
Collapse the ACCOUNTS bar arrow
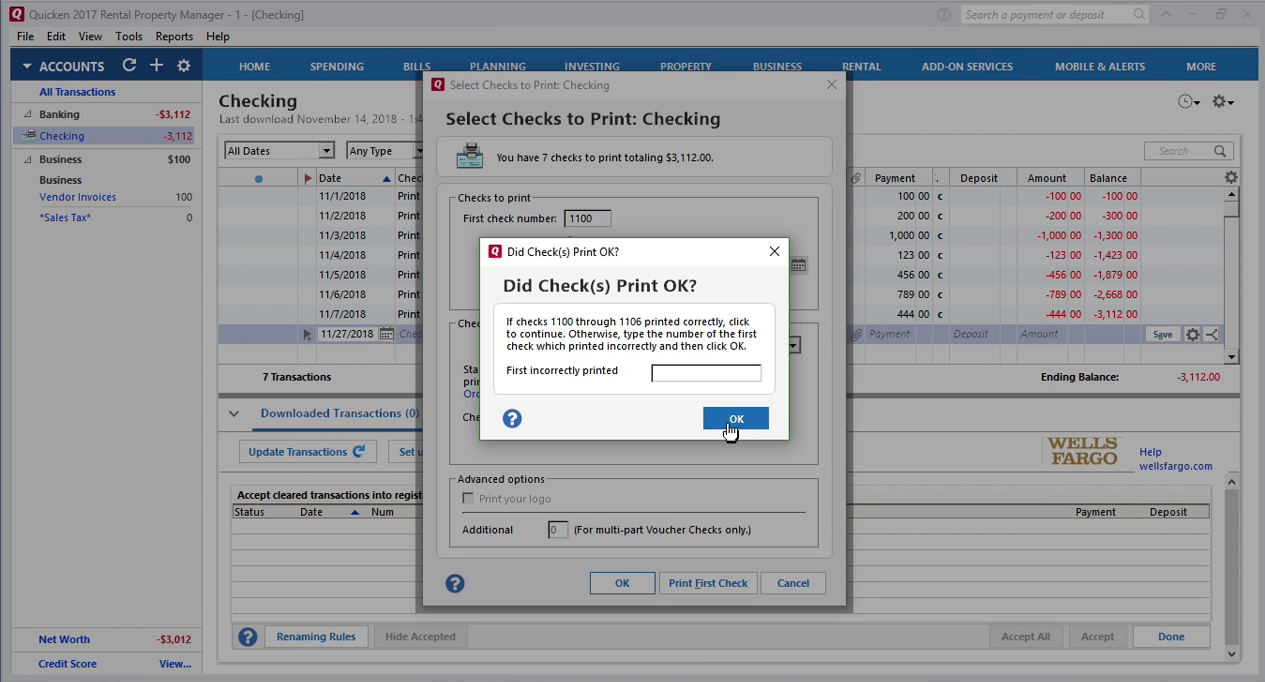point(27,66)
